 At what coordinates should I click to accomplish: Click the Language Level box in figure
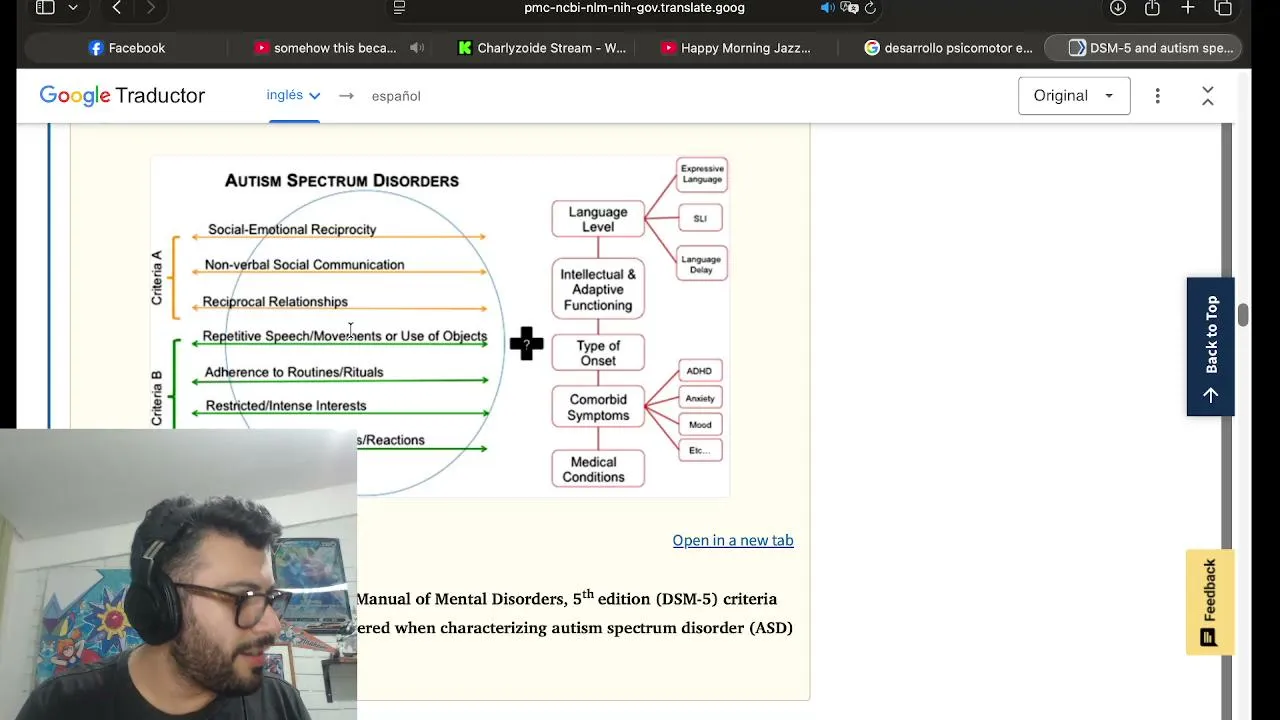click(x=598, y=219)
